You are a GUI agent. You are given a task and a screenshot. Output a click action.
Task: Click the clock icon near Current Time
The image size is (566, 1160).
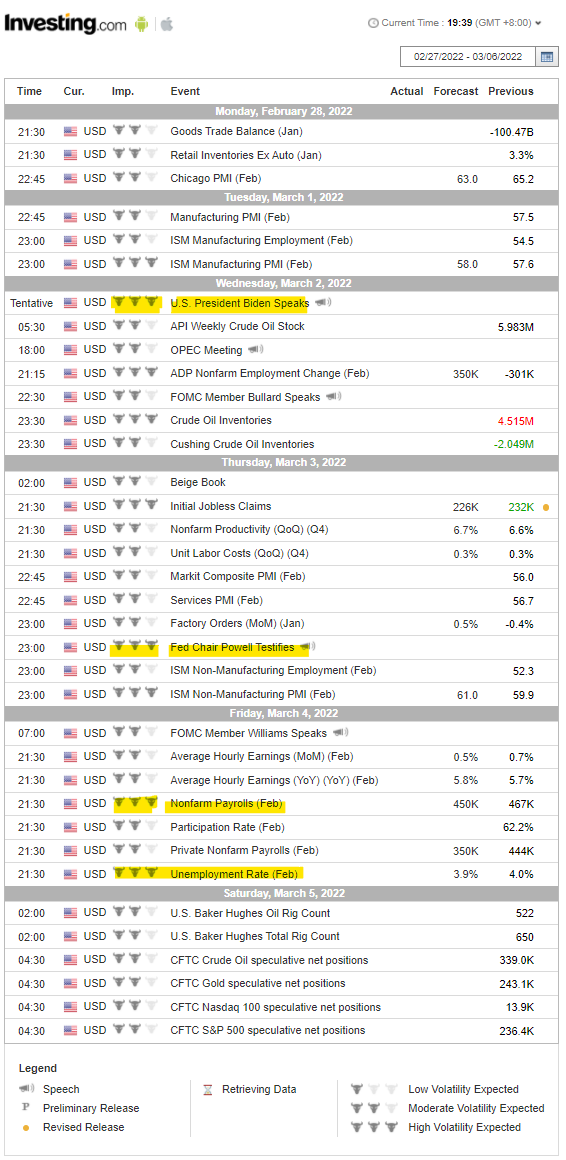[373, 23]
